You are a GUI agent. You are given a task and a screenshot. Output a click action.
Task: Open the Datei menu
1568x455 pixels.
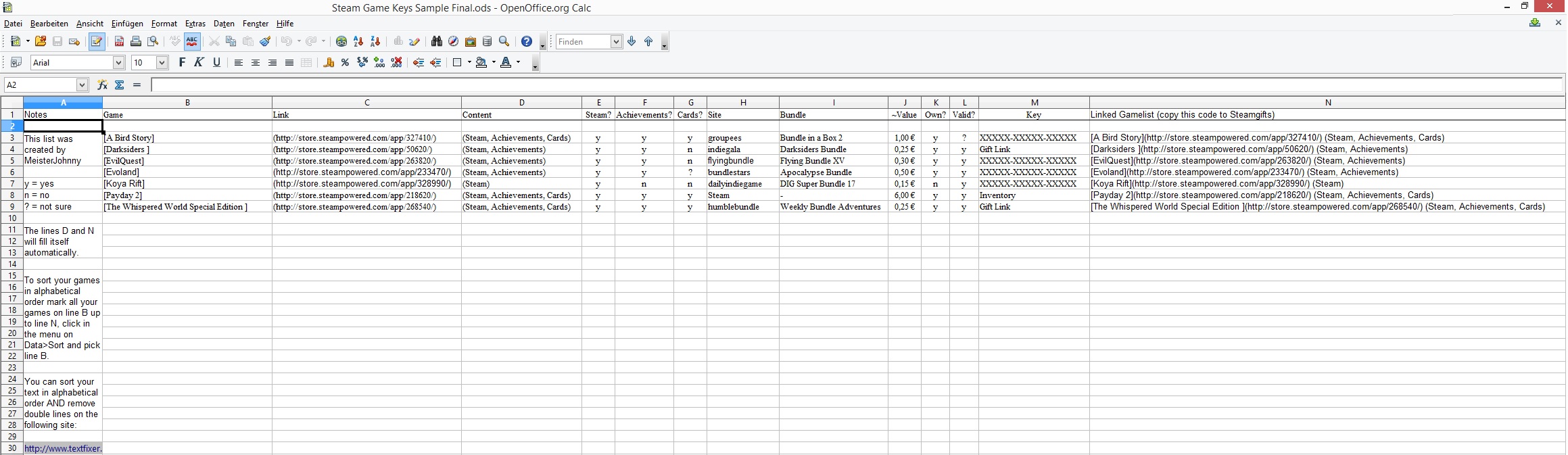[13, 24]
